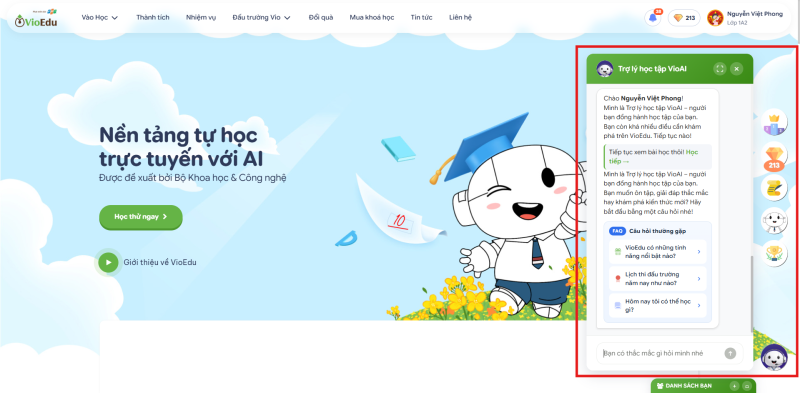Open the leaderboard podium sidebar icon
Viewport: 800px width, 393px height.
point(774,123)
